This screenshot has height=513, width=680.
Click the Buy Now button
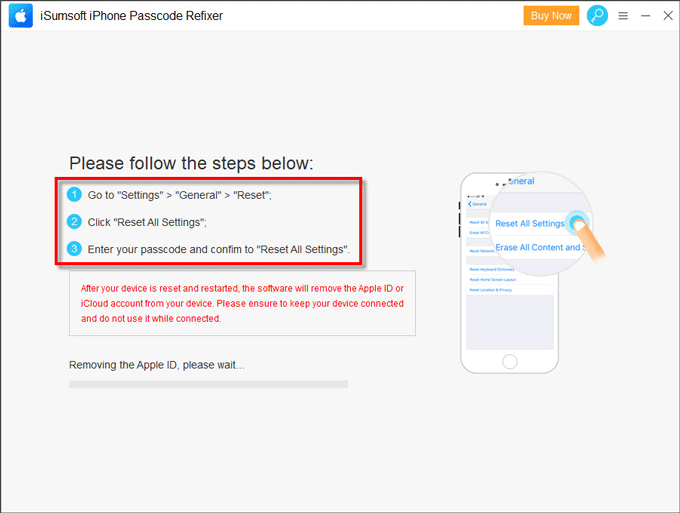pos(551,16)
